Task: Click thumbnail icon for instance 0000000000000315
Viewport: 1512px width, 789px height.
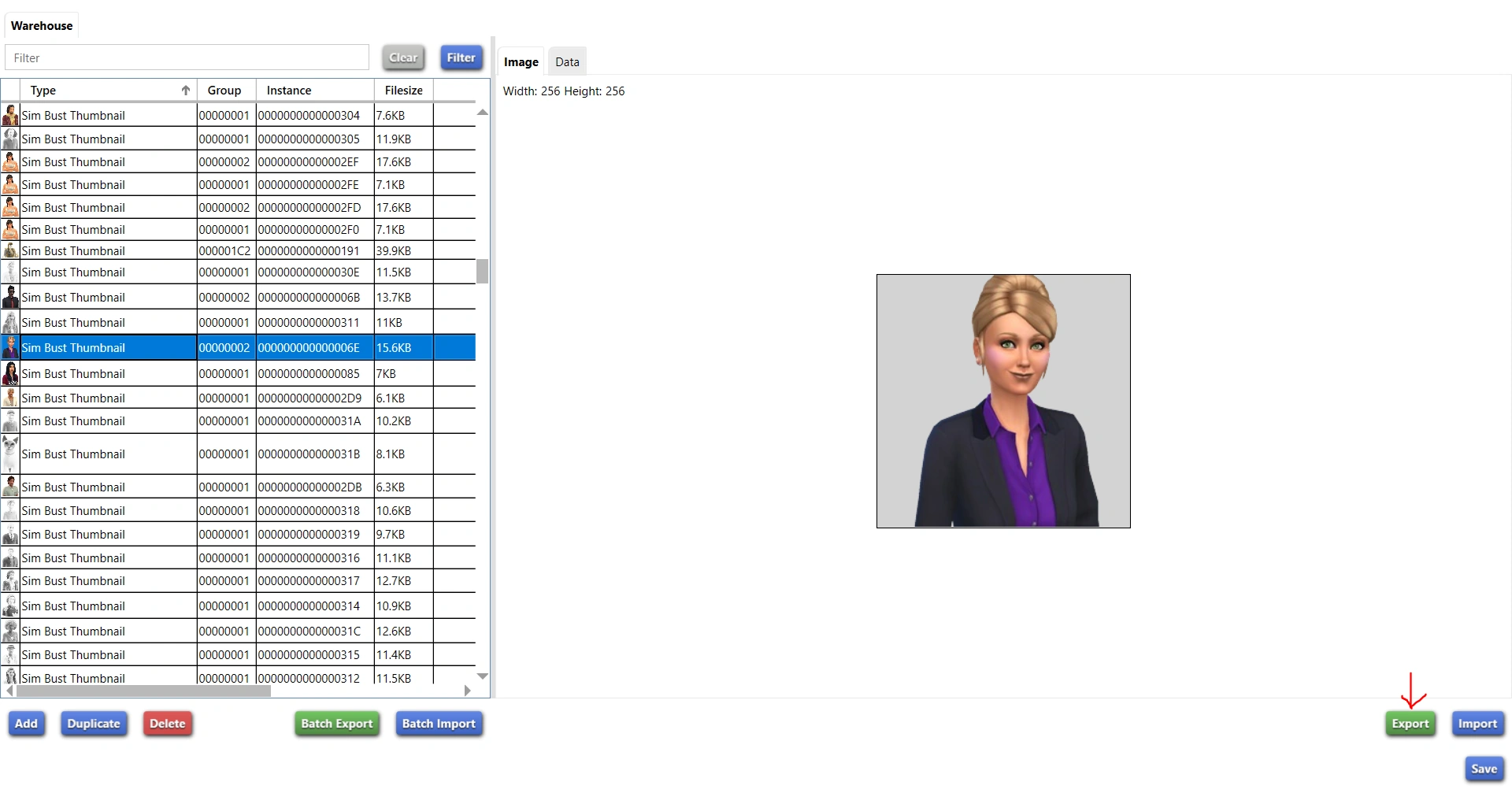Action: 10,654
